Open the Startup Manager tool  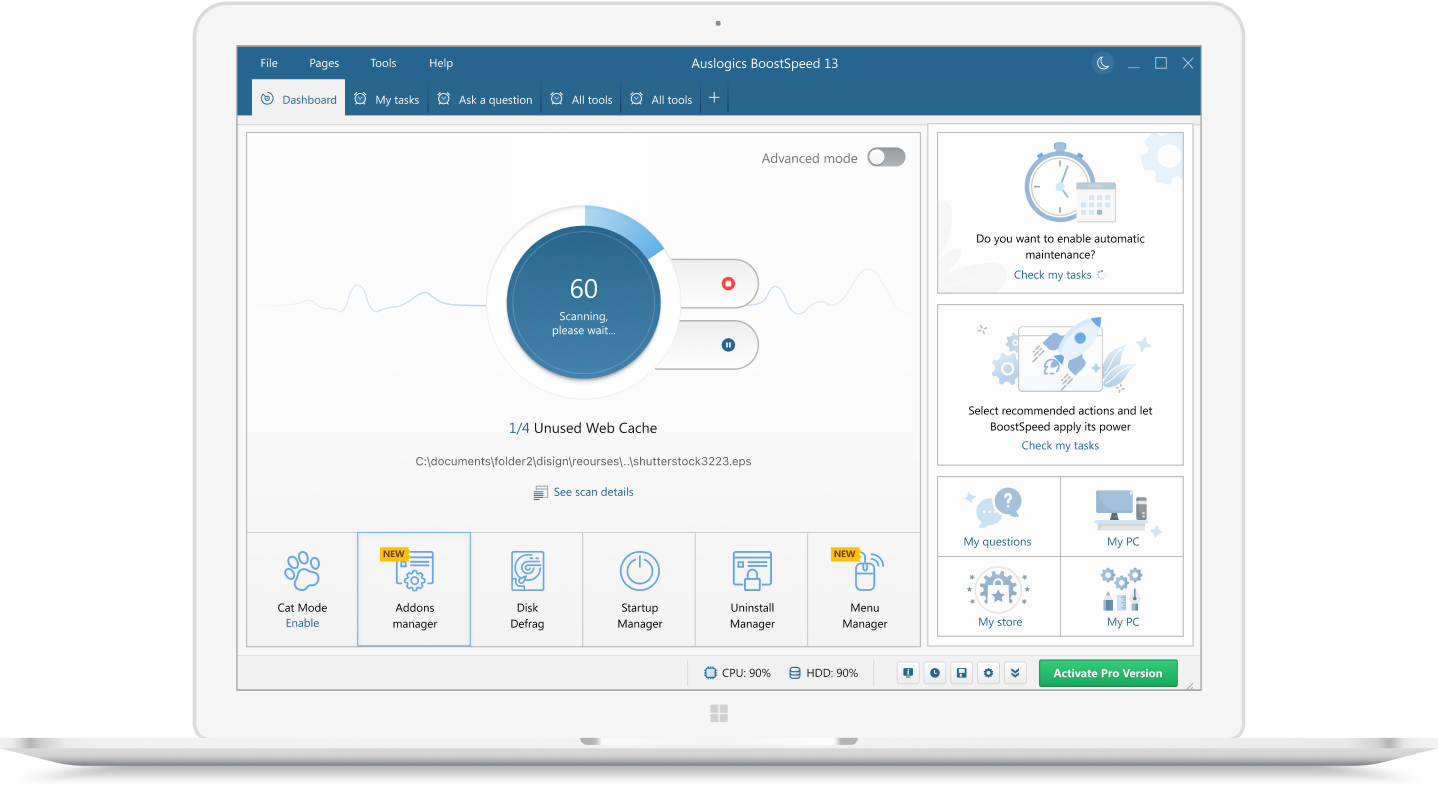(x=640, y=589)
